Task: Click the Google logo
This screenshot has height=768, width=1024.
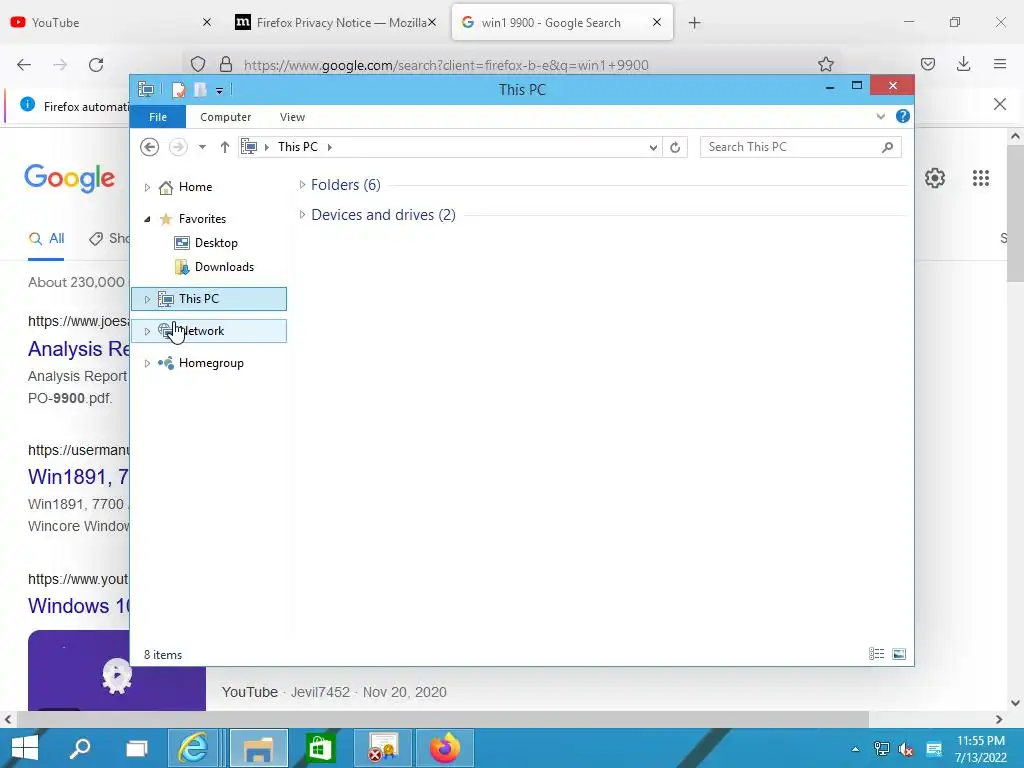Action: pyautogui.click(x=69, y=178)
